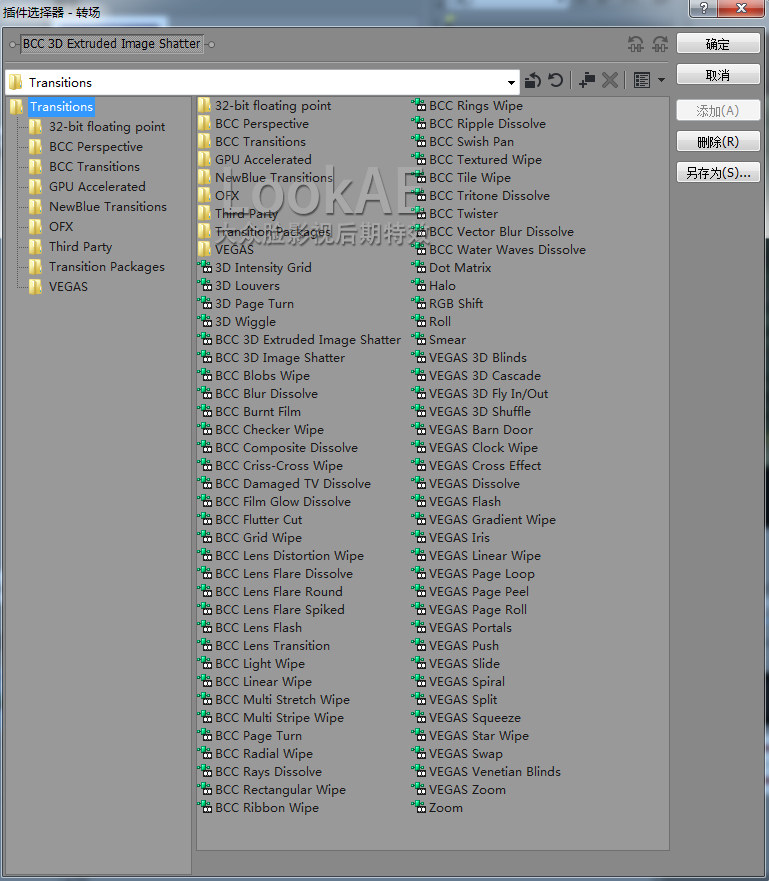Click the 取消 button
Screen dimensions: 769x881
point(718,75)
